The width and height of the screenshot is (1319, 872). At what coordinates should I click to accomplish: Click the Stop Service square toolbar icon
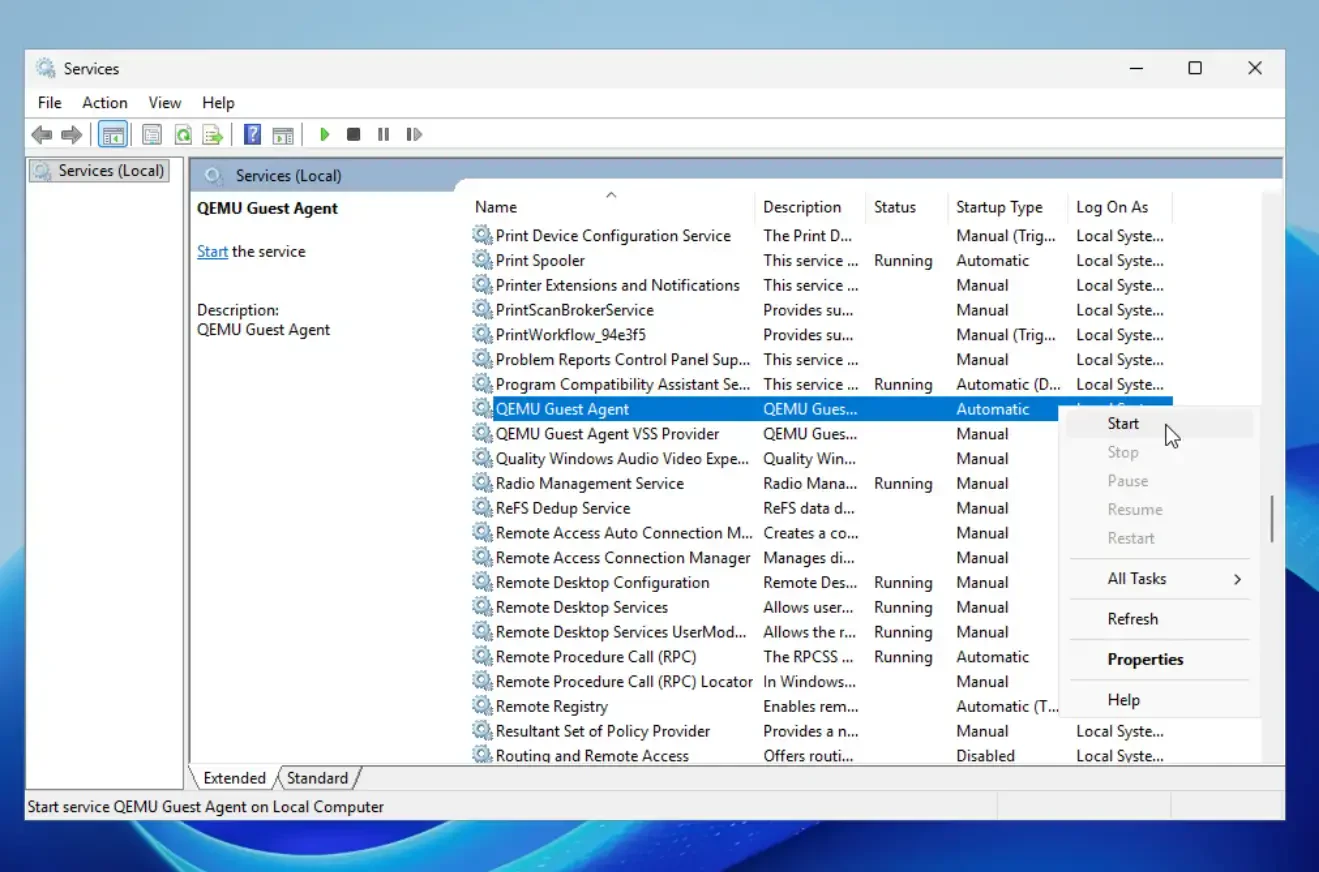click(353, 134)
